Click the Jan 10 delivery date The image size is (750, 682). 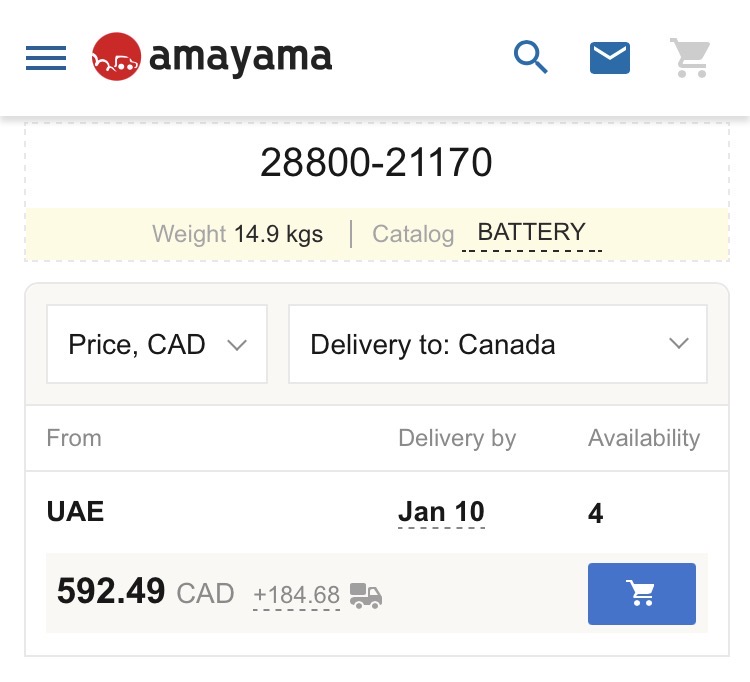[441, 512]
